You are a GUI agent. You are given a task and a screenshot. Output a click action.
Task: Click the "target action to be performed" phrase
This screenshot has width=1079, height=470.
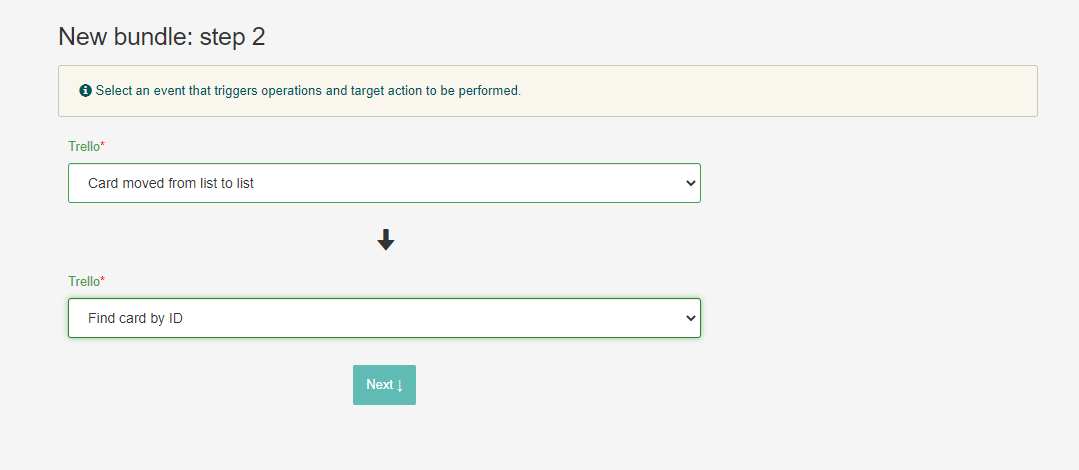tap(435, 91)
